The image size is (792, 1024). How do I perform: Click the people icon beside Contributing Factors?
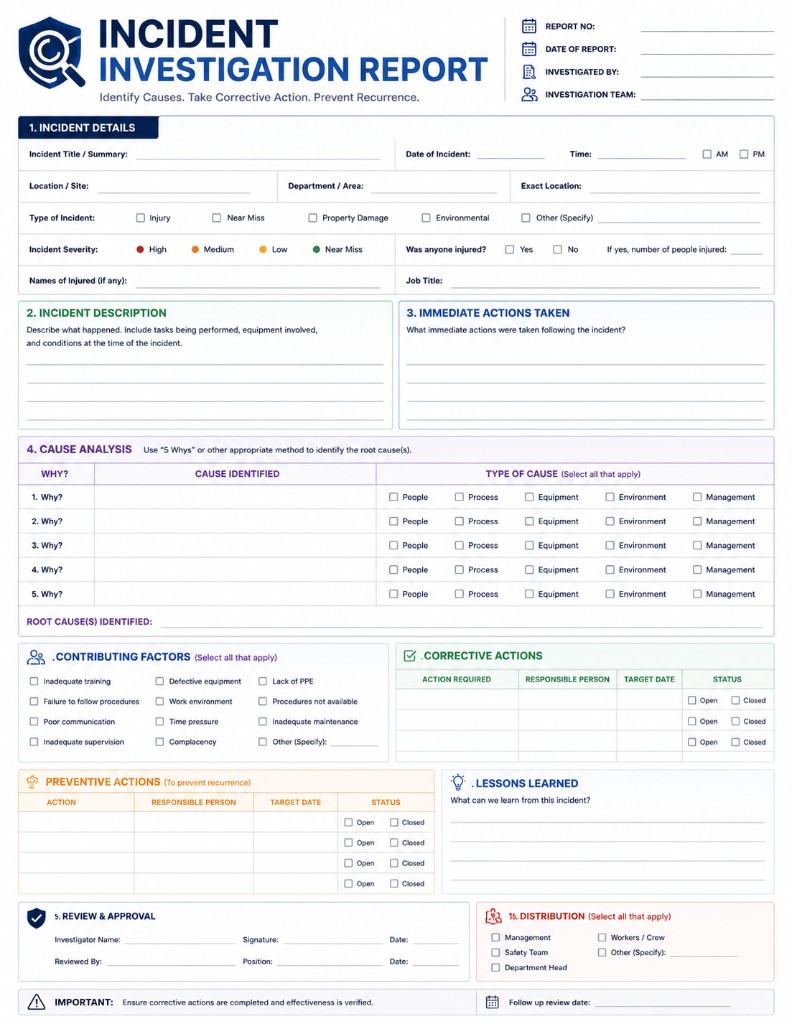point(36,657)
